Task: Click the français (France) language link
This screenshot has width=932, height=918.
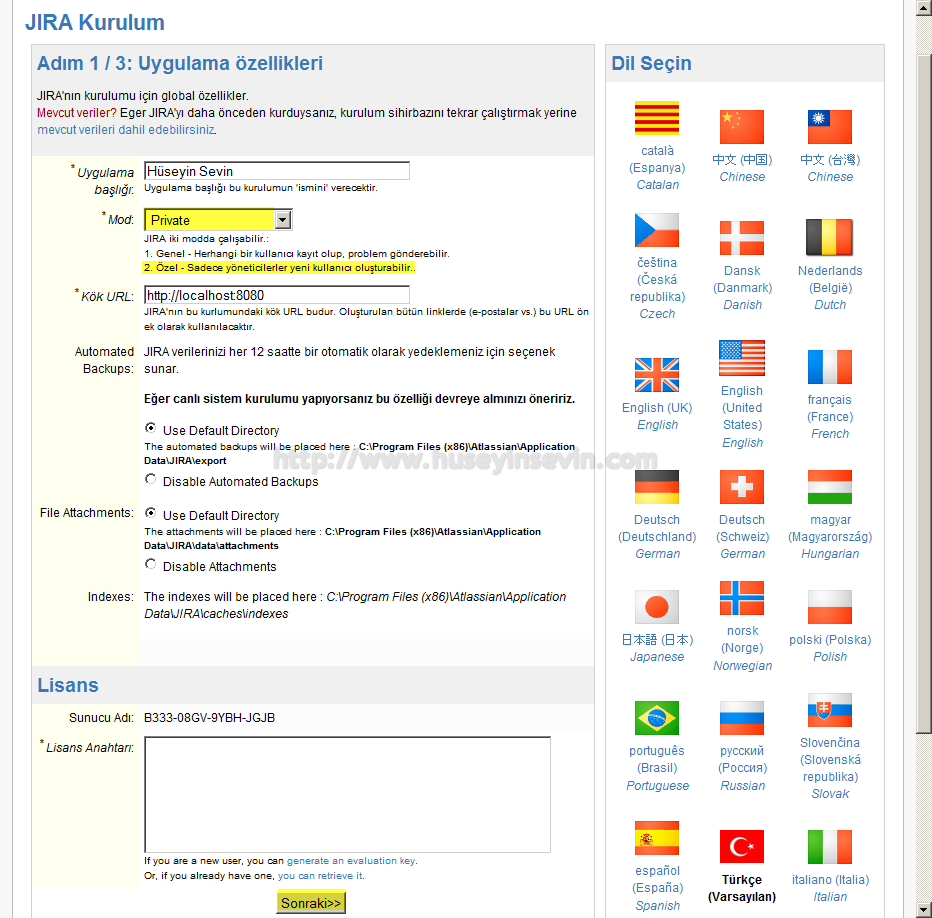Action: pyautogui.click(x=830, y=408)
